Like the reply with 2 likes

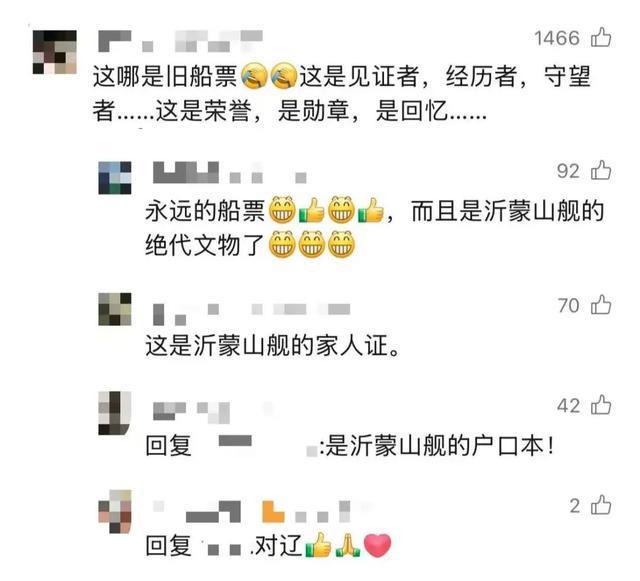pos(601,505)
